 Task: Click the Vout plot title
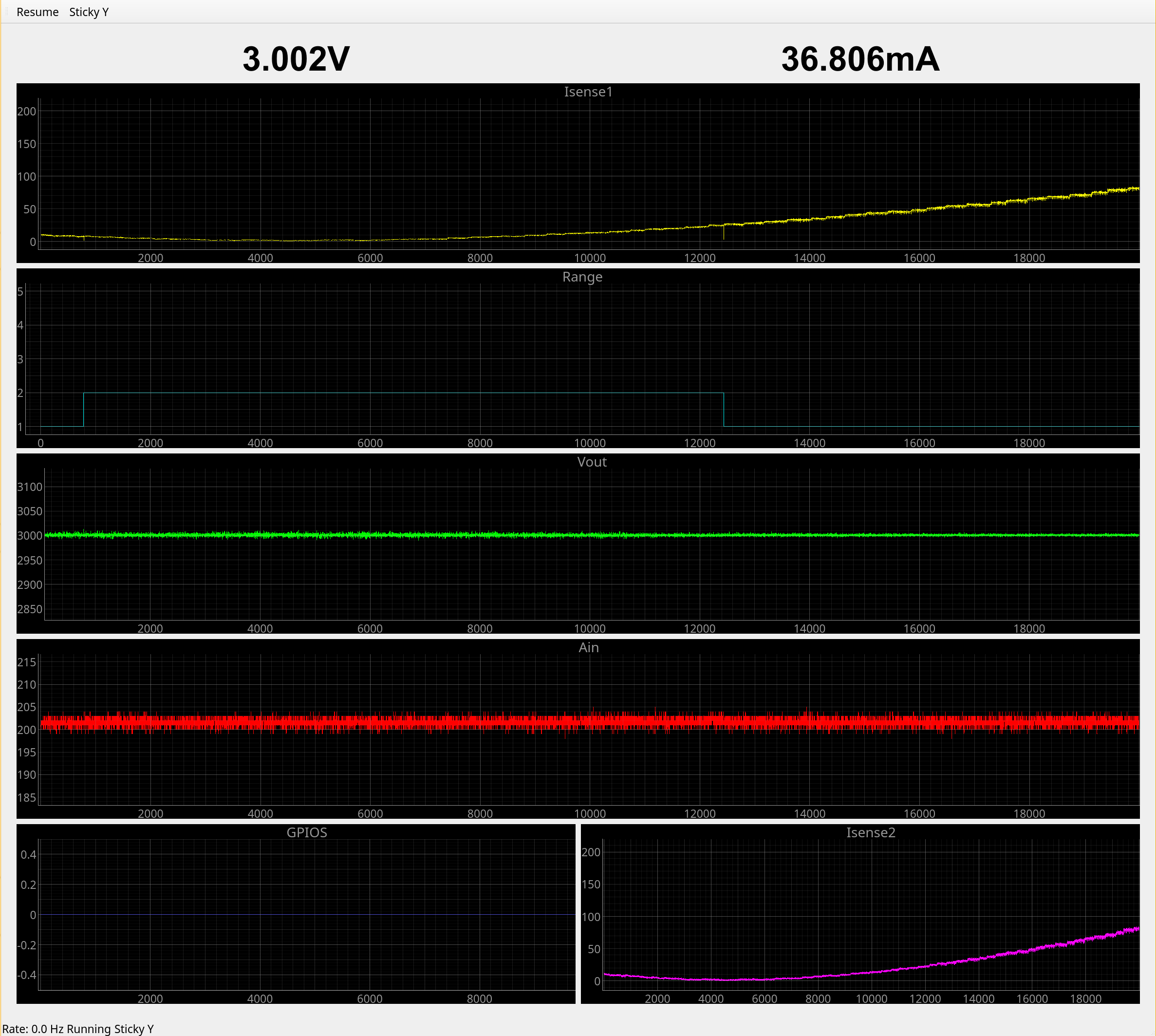[x=591, y=462]
